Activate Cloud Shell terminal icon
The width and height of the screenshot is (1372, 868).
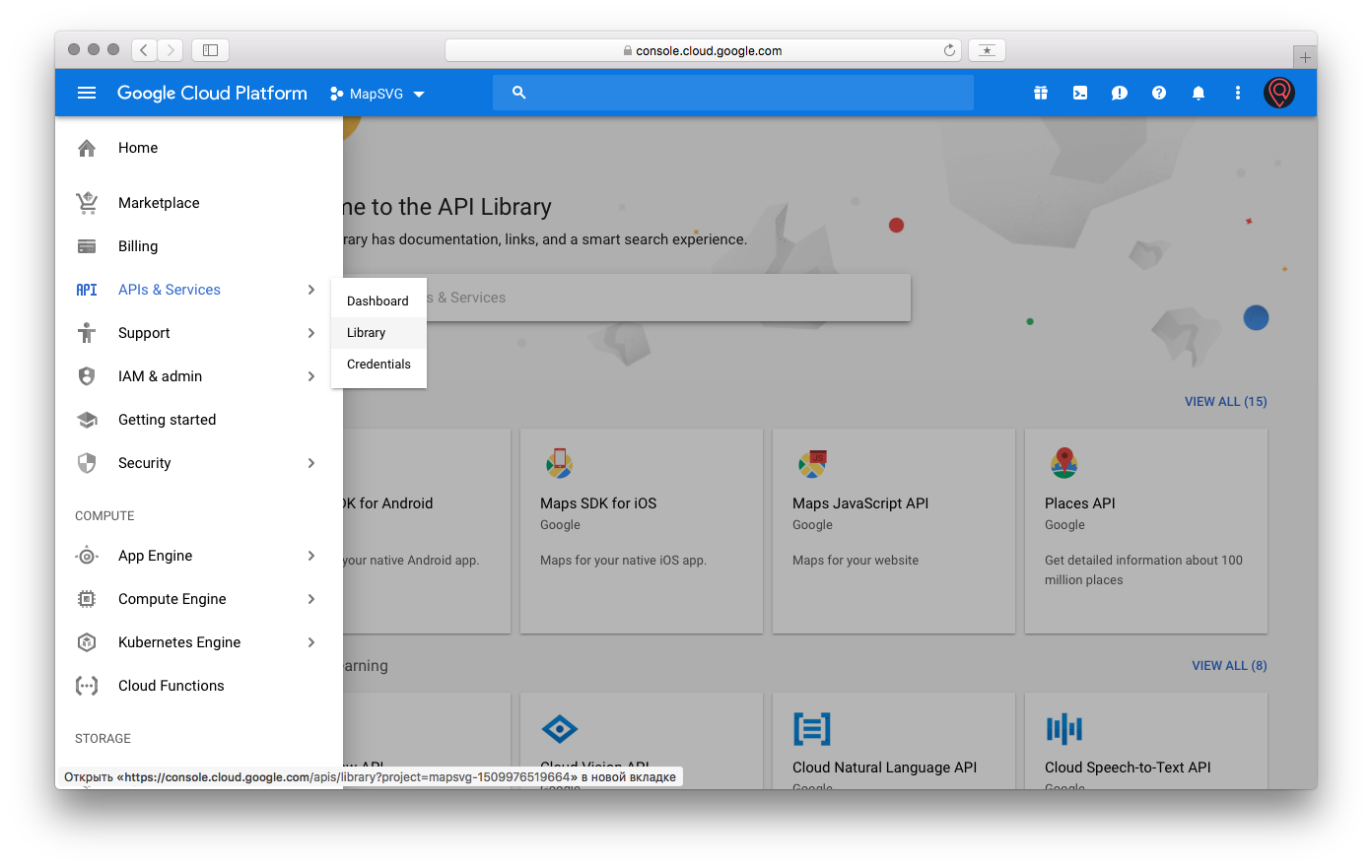pyautogui.click(x=1080, y=93)
